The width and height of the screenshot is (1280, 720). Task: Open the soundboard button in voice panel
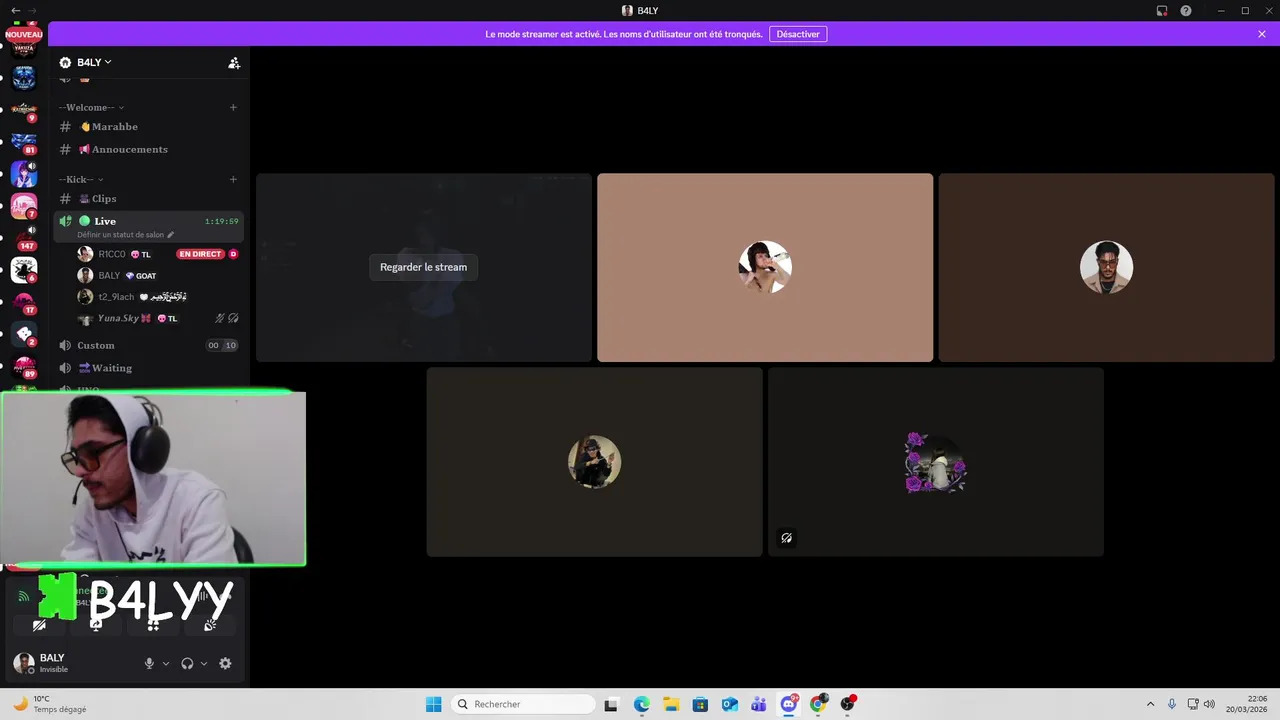coord(210,625)
